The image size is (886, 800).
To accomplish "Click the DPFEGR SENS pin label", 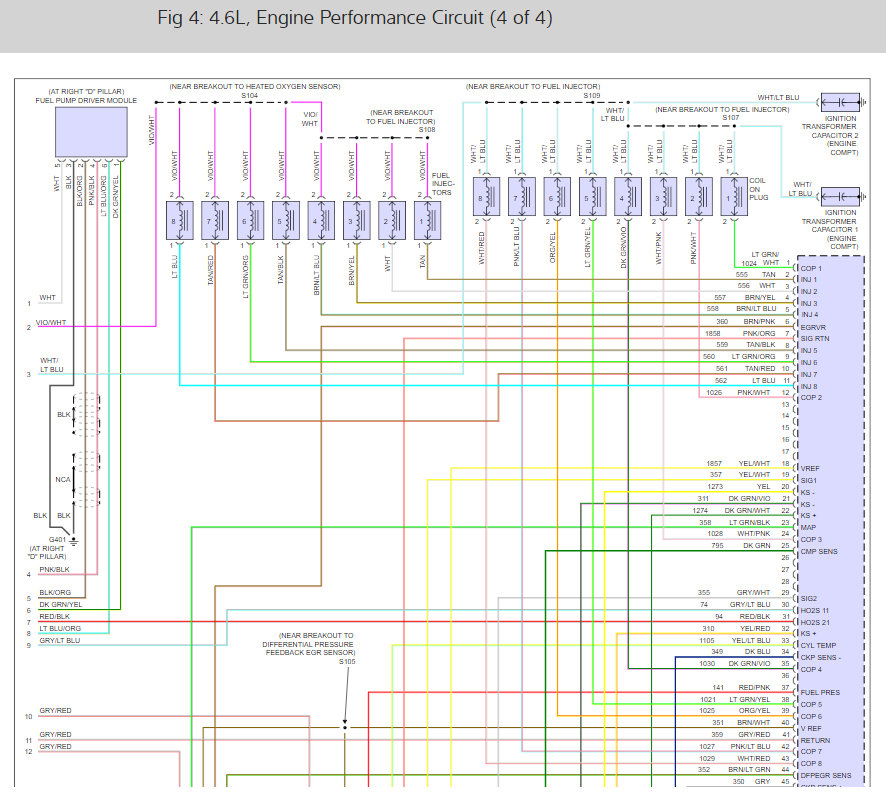I will pyautogui.click(x=826, y=775).
